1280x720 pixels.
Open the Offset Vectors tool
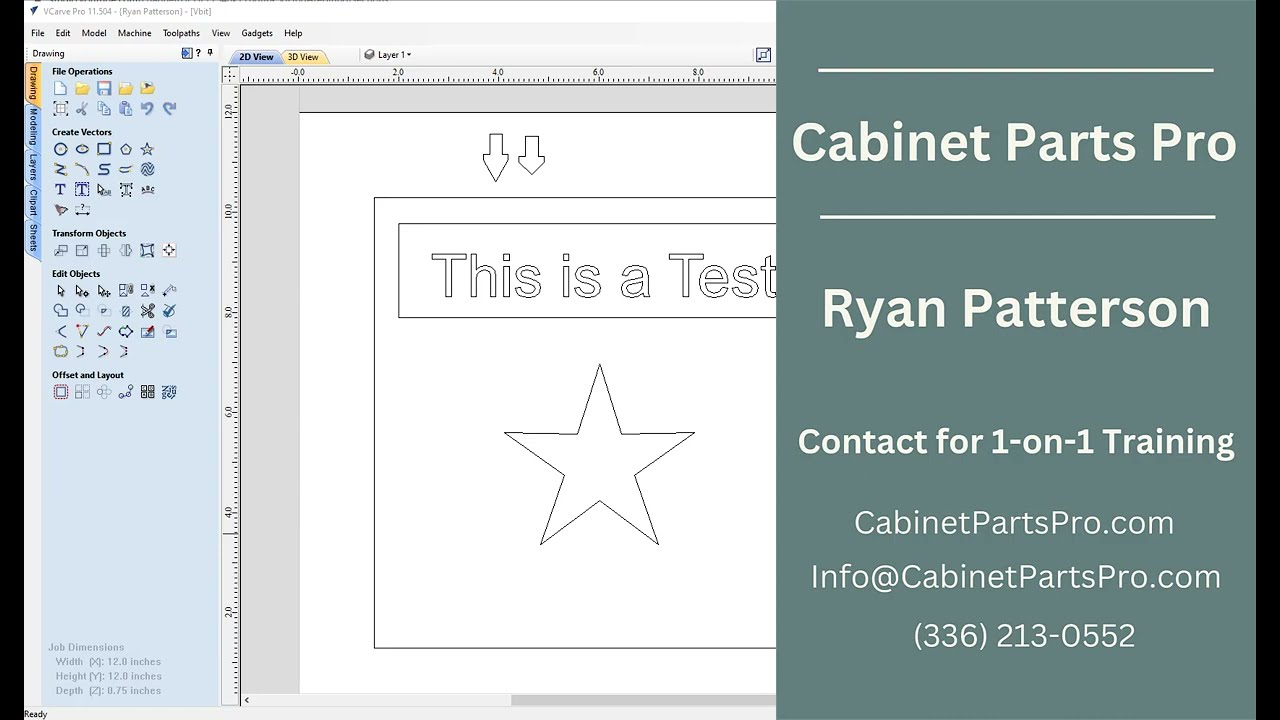[x=61, y=392]
